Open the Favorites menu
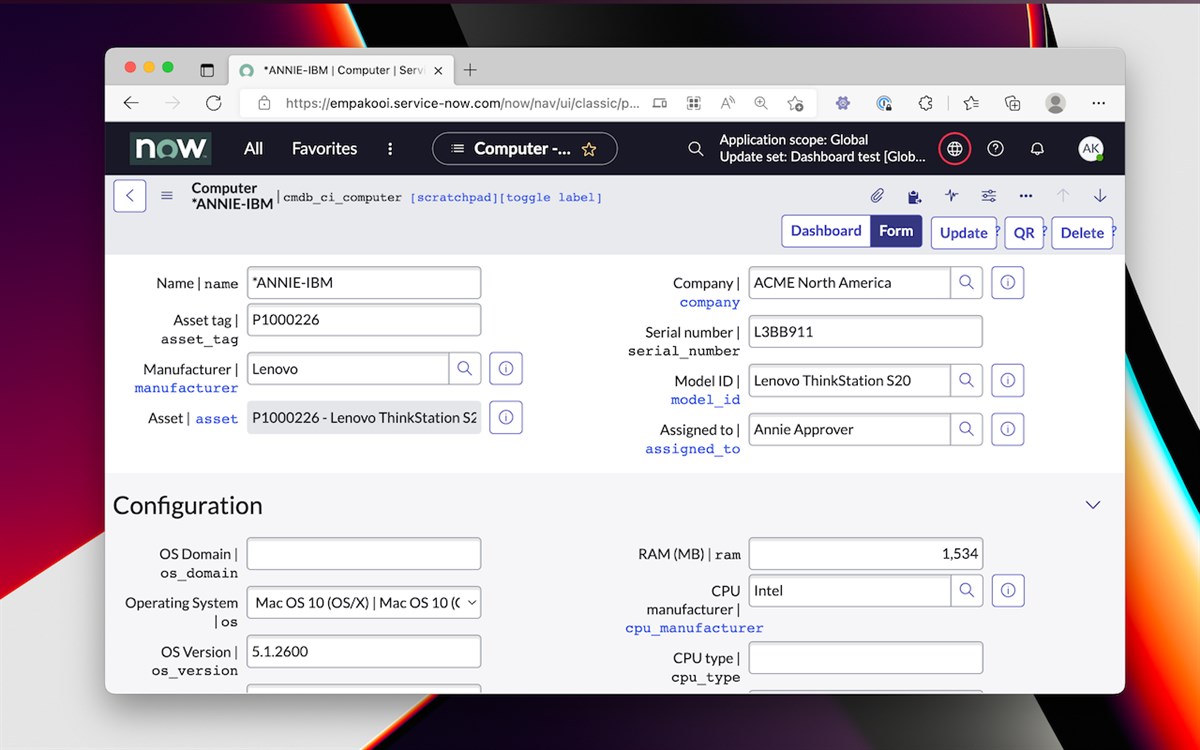The width and height of the screenshot is (1200, 750). [323, 148]
